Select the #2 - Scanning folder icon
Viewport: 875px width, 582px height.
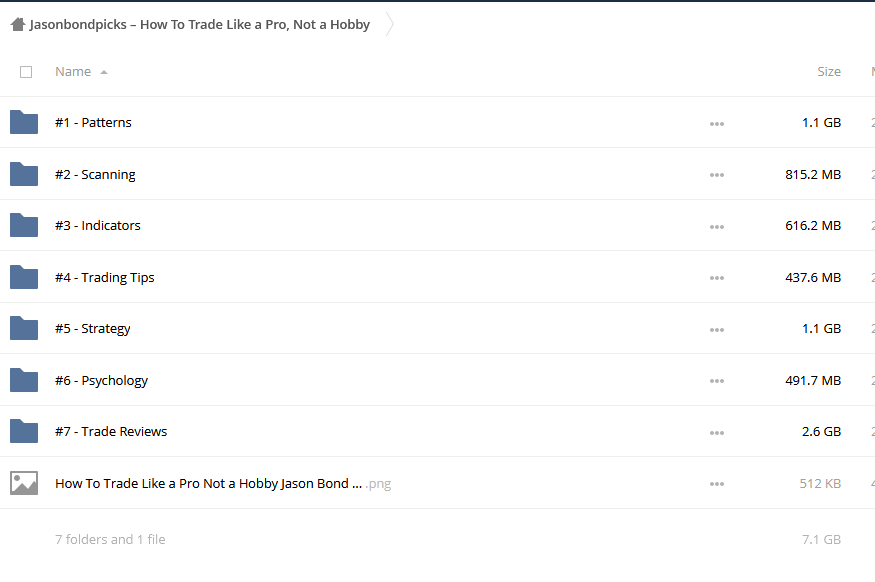tap(24, 174)
